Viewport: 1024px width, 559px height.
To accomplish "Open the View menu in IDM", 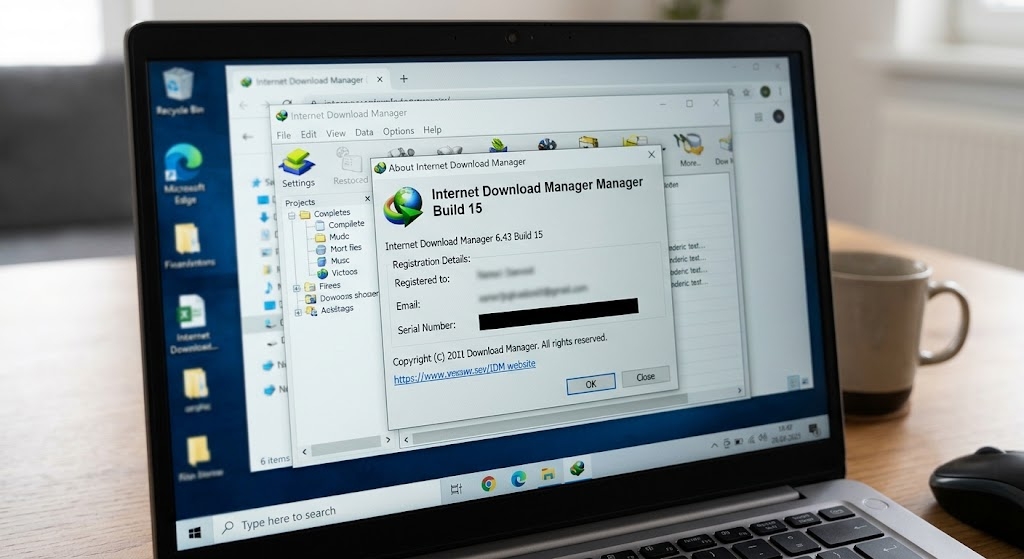I will [336, 133].
